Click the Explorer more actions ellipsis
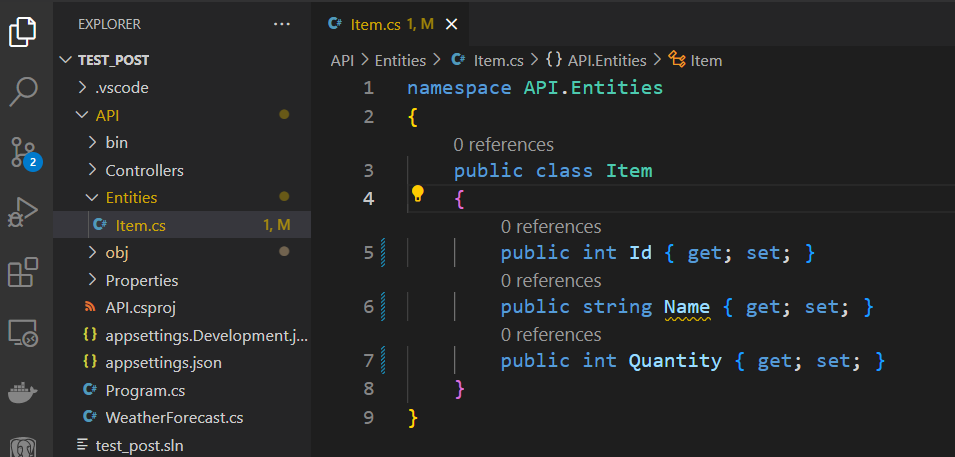The image size is (955, 457). tap(282, 24)
